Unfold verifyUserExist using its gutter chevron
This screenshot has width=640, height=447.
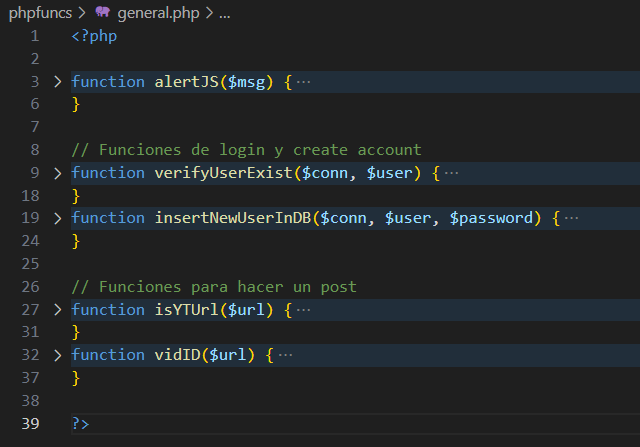(x=57, y=173)
